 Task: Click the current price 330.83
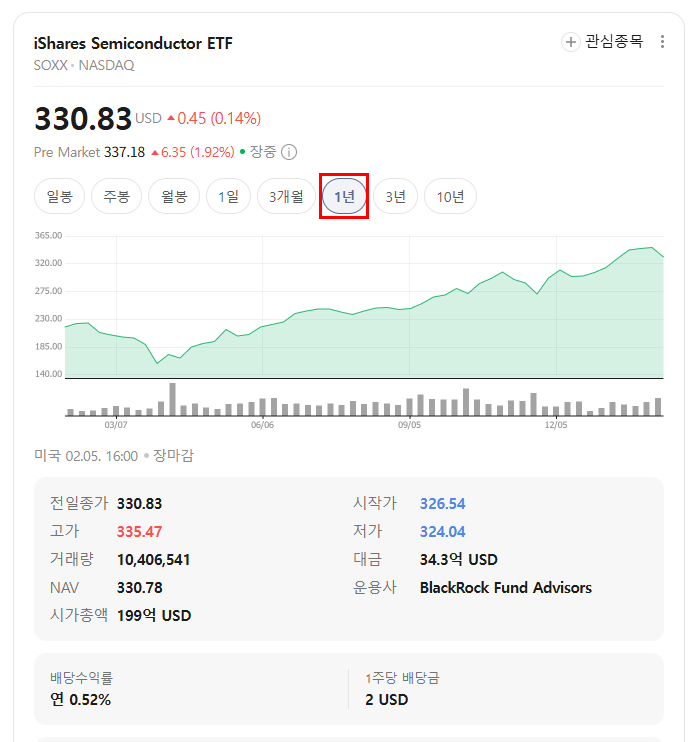point(83,118)
